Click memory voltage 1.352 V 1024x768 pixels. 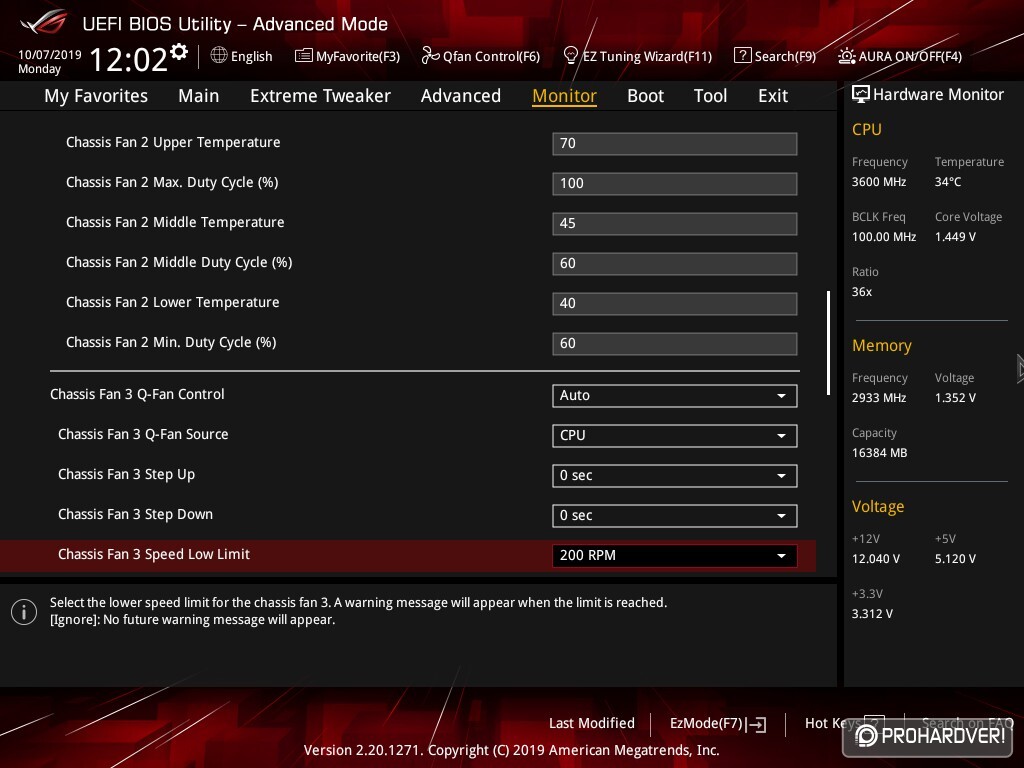(x=955, y=397)
